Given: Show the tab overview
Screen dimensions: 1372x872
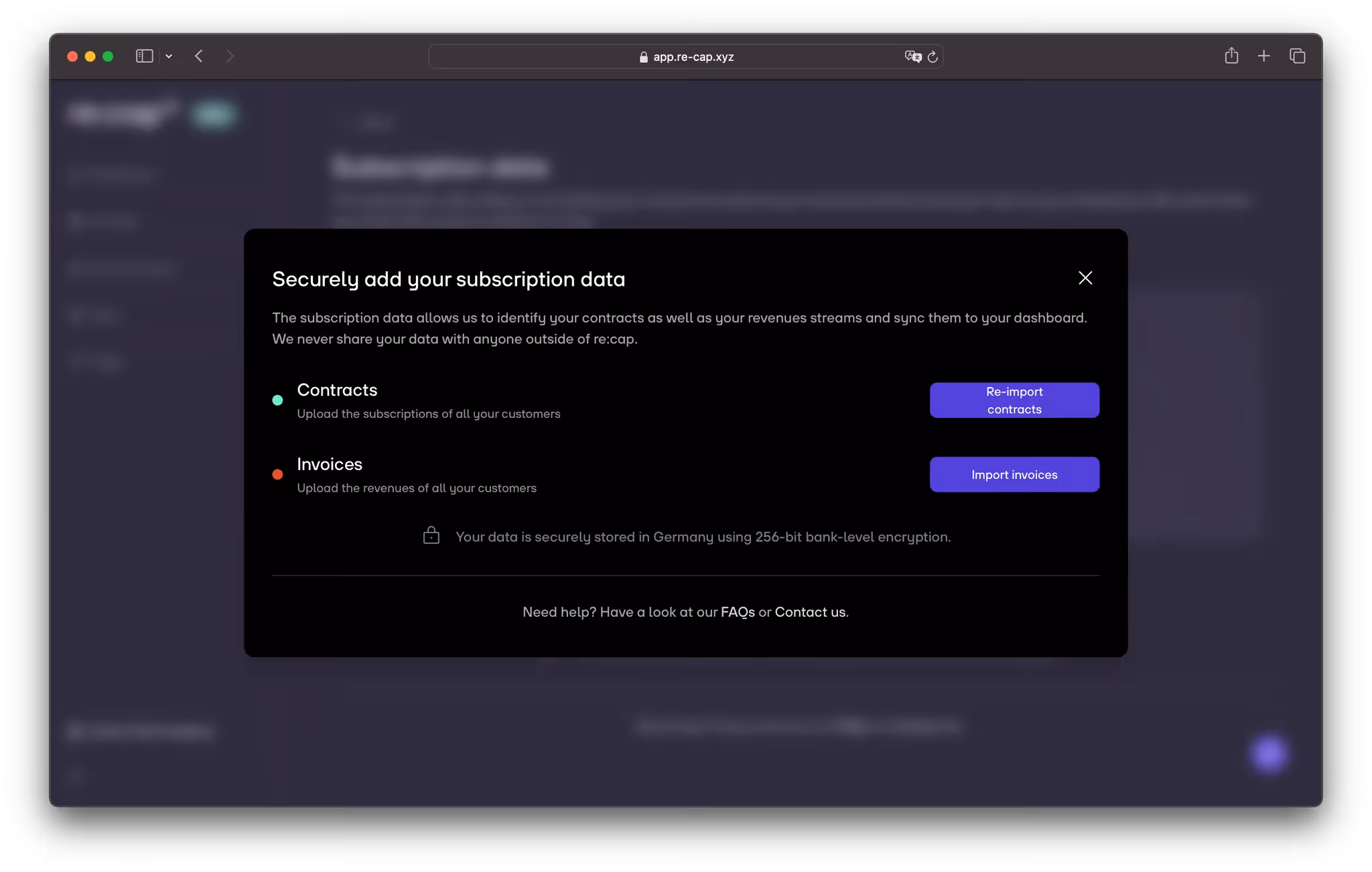Looking at the screenshot, I should coord(1297,56).
